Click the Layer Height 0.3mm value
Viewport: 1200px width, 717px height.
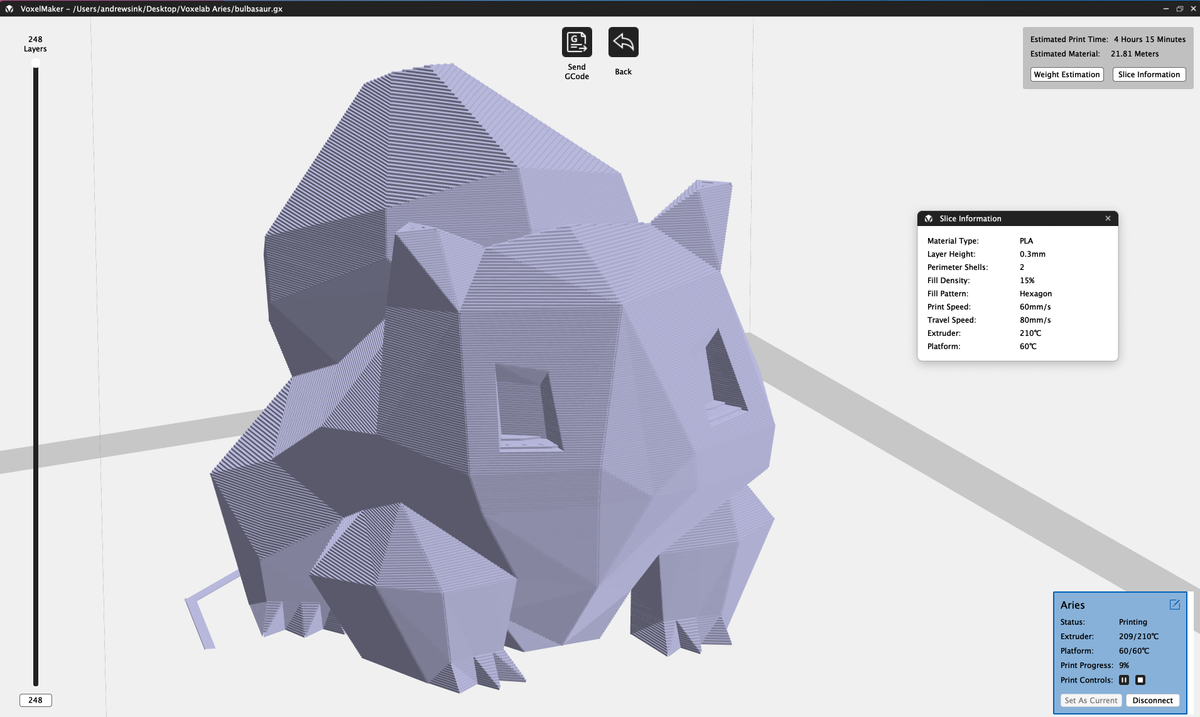click(x=1032, y=254)
